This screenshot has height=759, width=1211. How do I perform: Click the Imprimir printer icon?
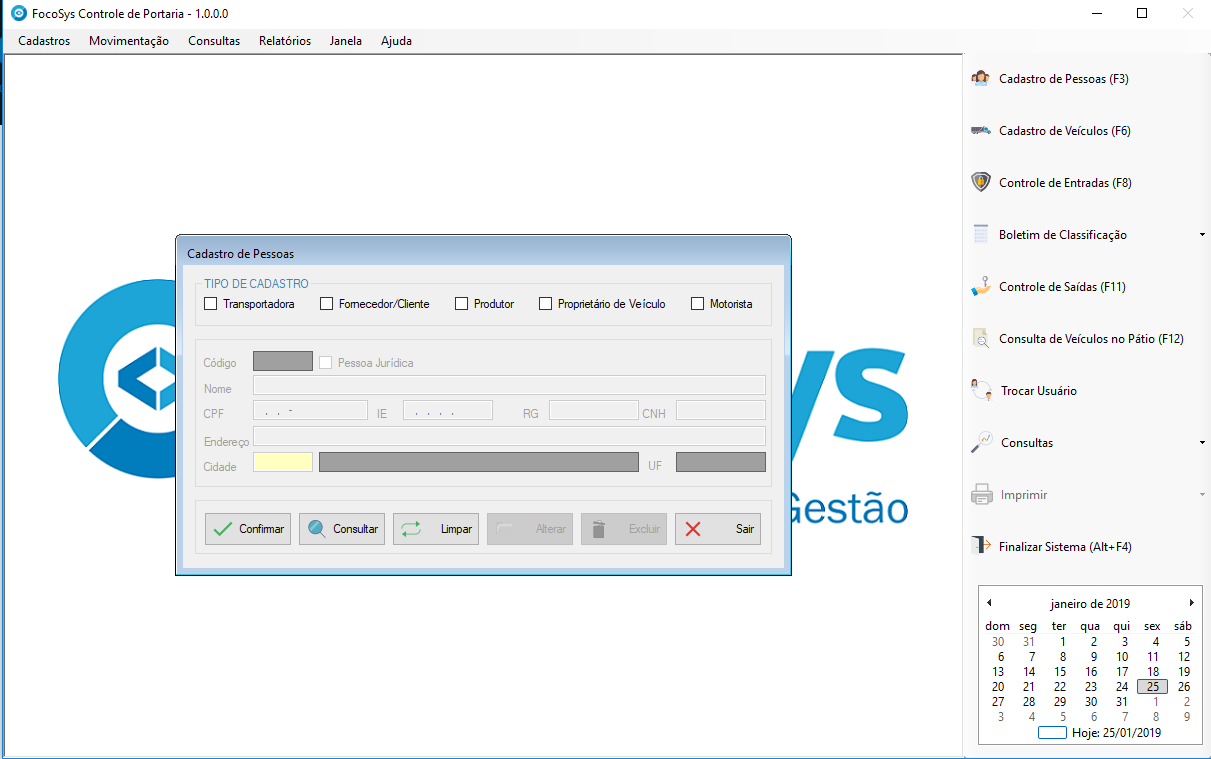[x=981, y=495]
